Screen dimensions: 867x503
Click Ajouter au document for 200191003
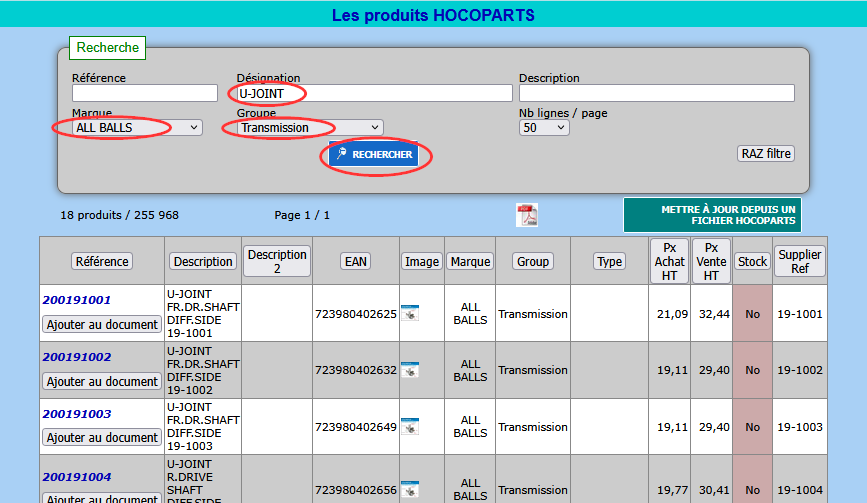(102, 438)
